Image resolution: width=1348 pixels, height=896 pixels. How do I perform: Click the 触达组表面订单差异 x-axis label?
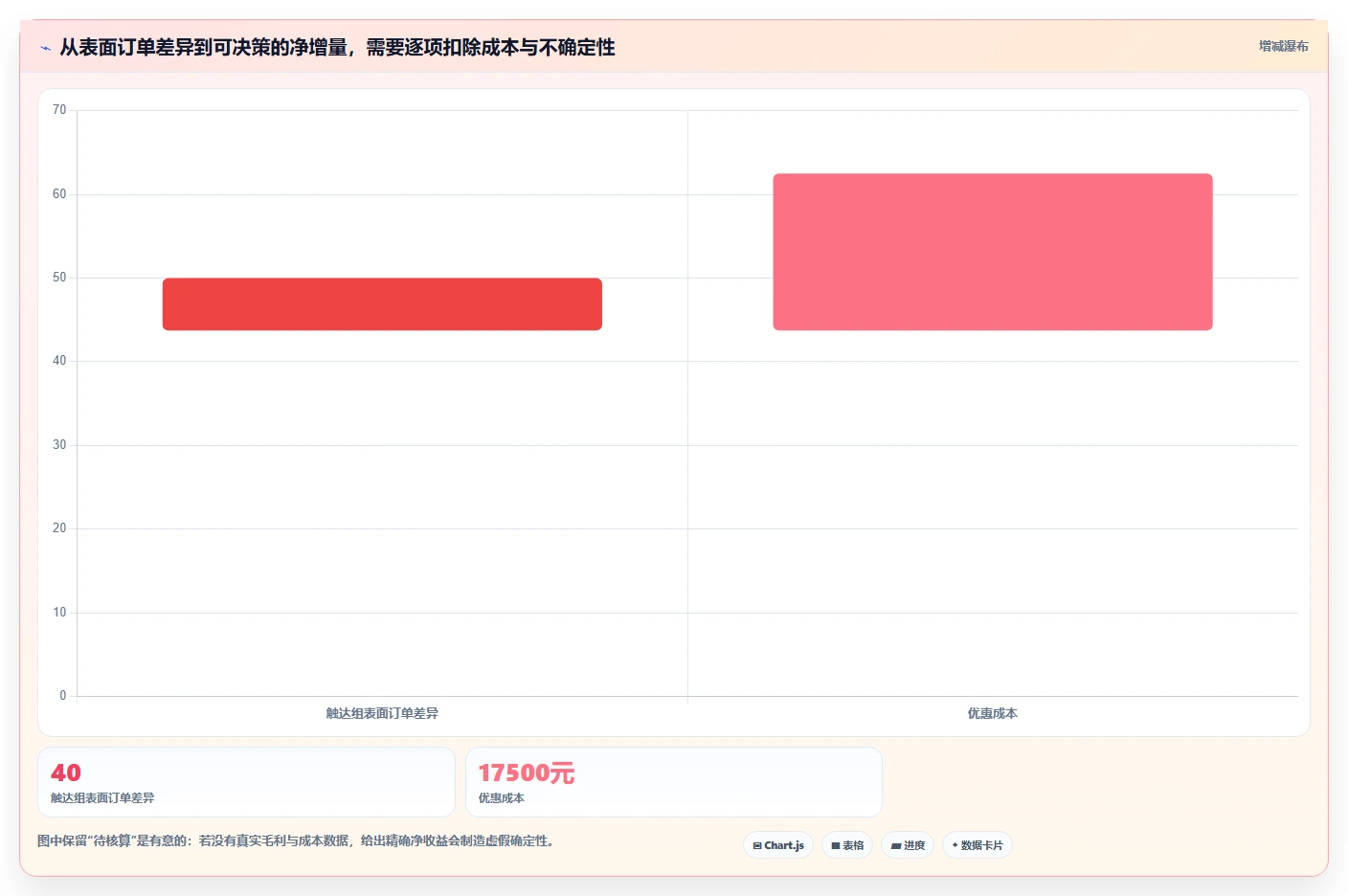point(382,713)
